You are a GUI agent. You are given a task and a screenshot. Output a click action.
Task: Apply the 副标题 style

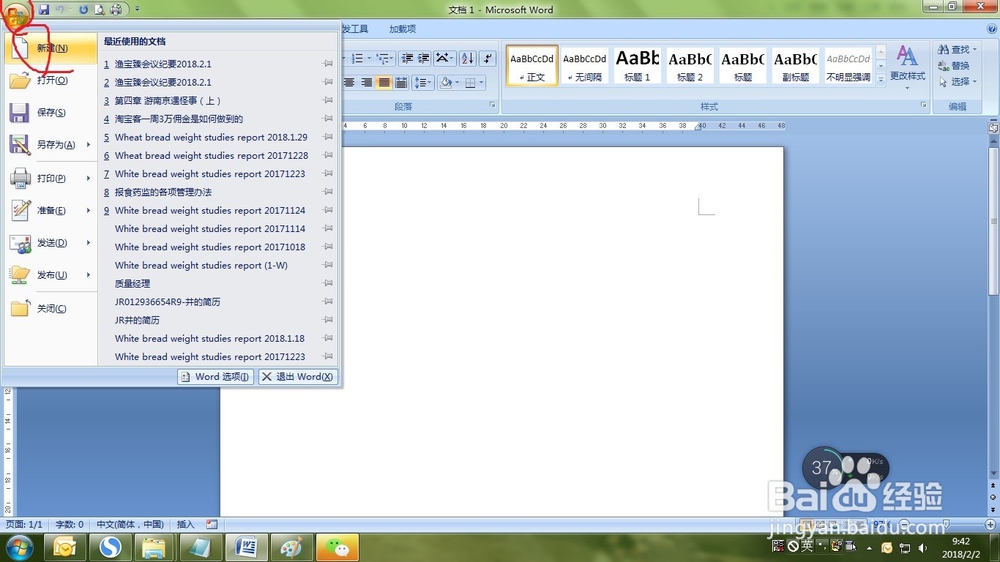click(795, 65)
